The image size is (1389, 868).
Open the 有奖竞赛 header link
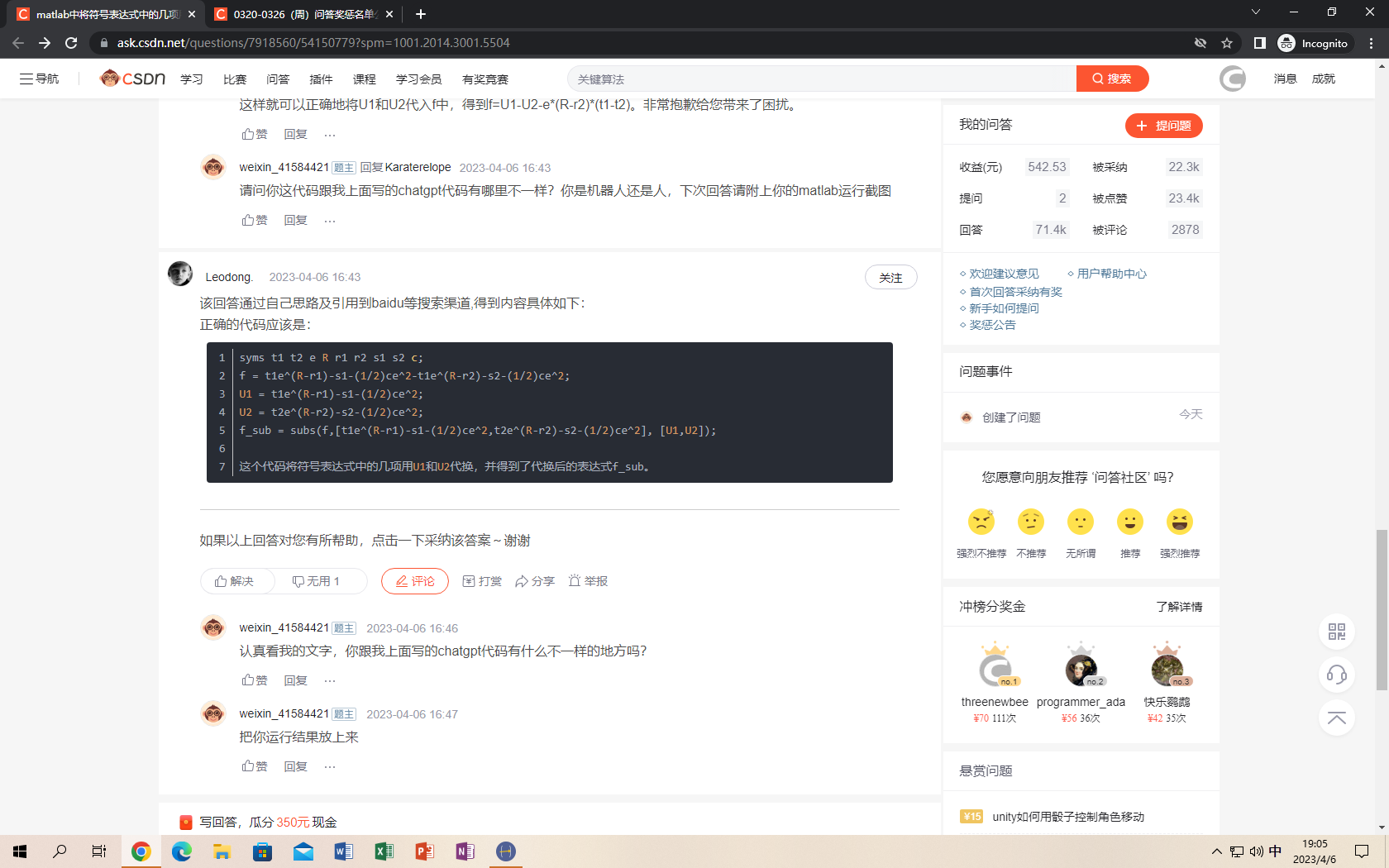click(x=485, y=79)
